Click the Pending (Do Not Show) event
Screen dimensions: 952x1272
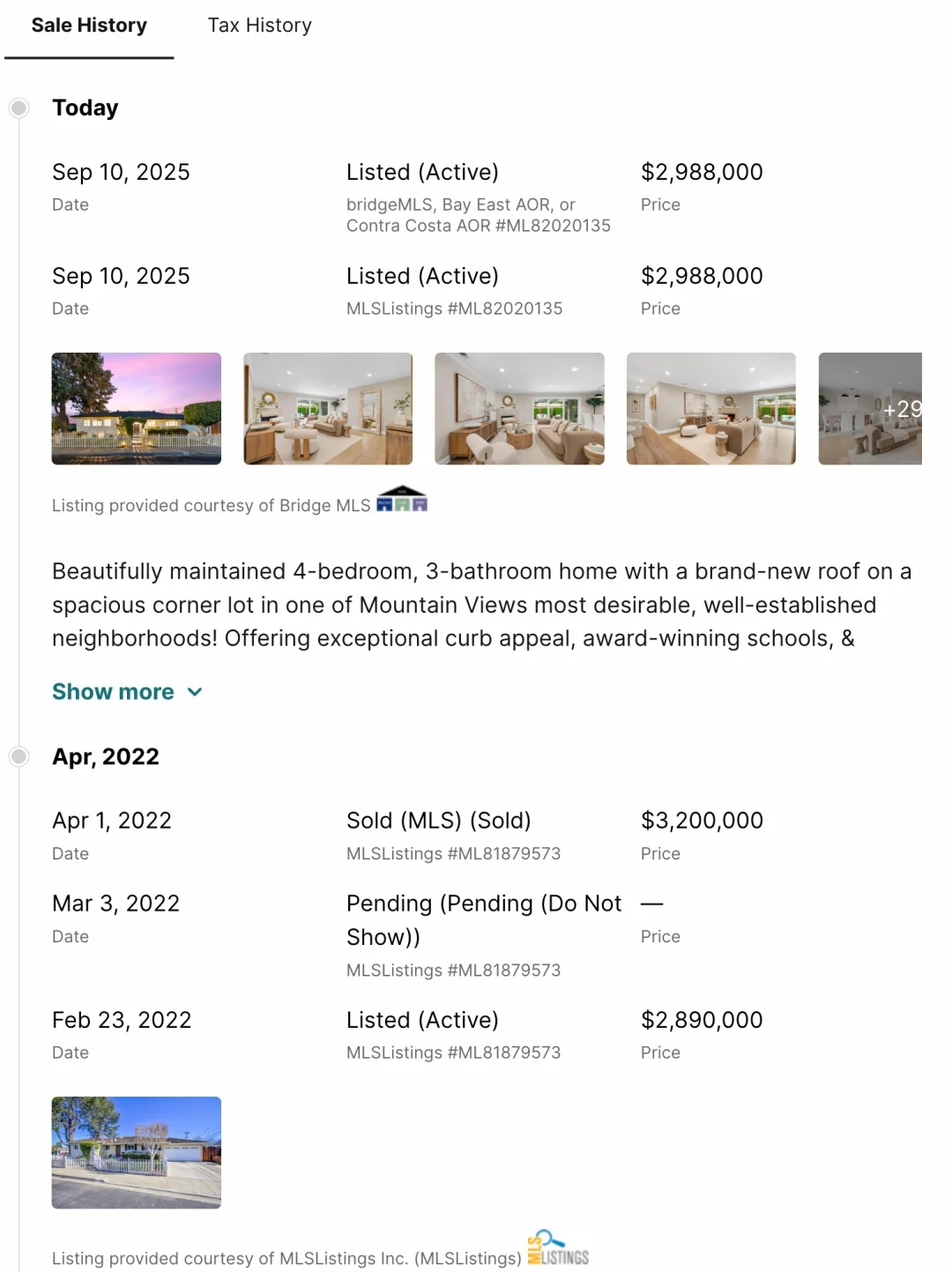pyautogui.click(x=484, y=920)
